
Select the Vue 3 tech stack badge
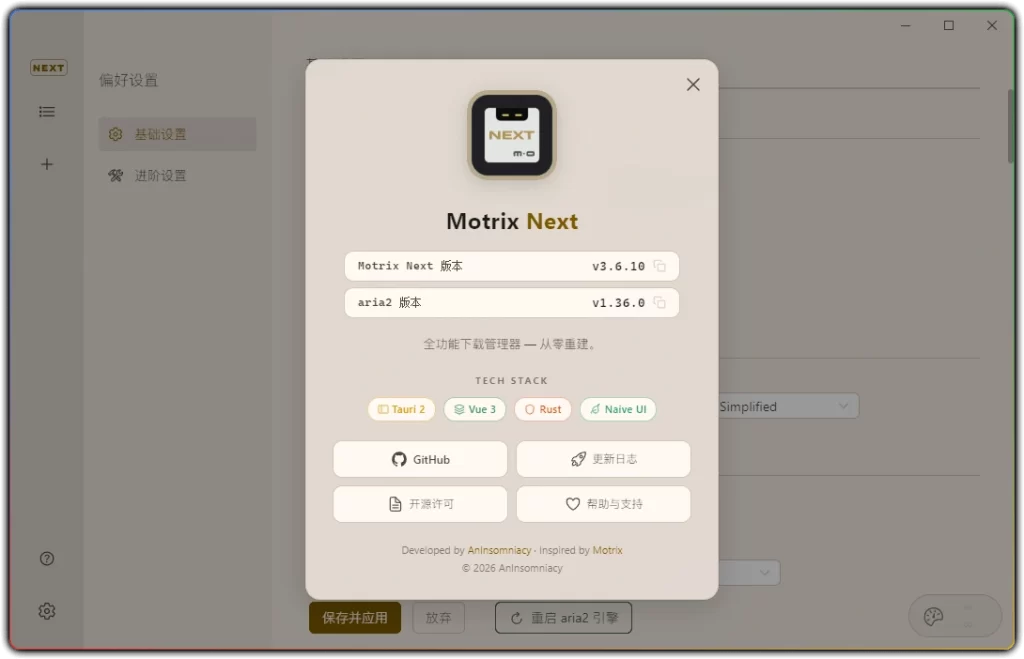tap(474, 409)
